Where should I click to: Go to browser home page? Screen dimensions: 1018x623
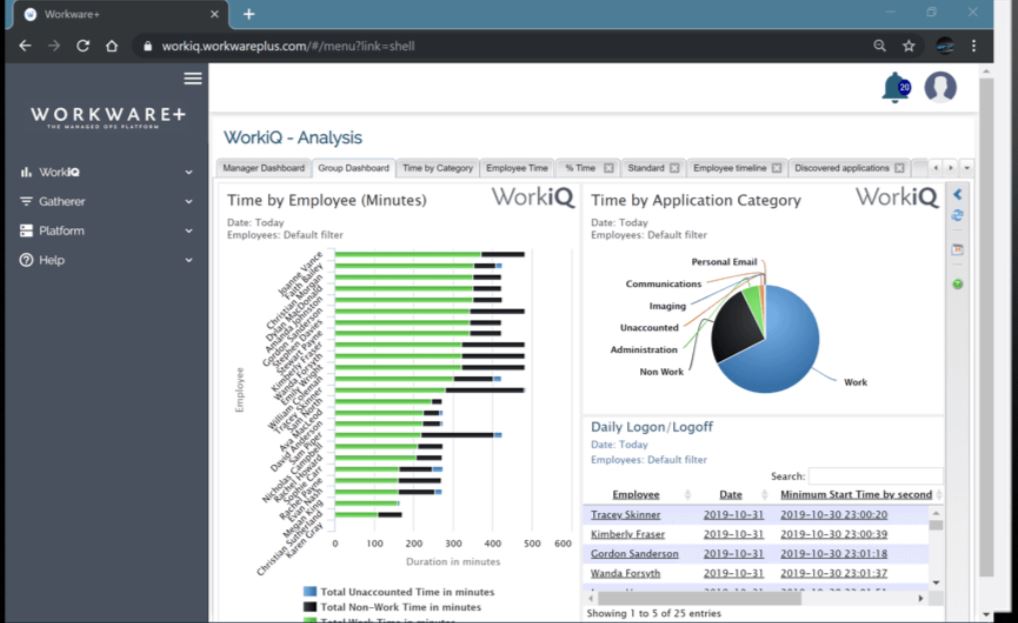tap(112, 46)
